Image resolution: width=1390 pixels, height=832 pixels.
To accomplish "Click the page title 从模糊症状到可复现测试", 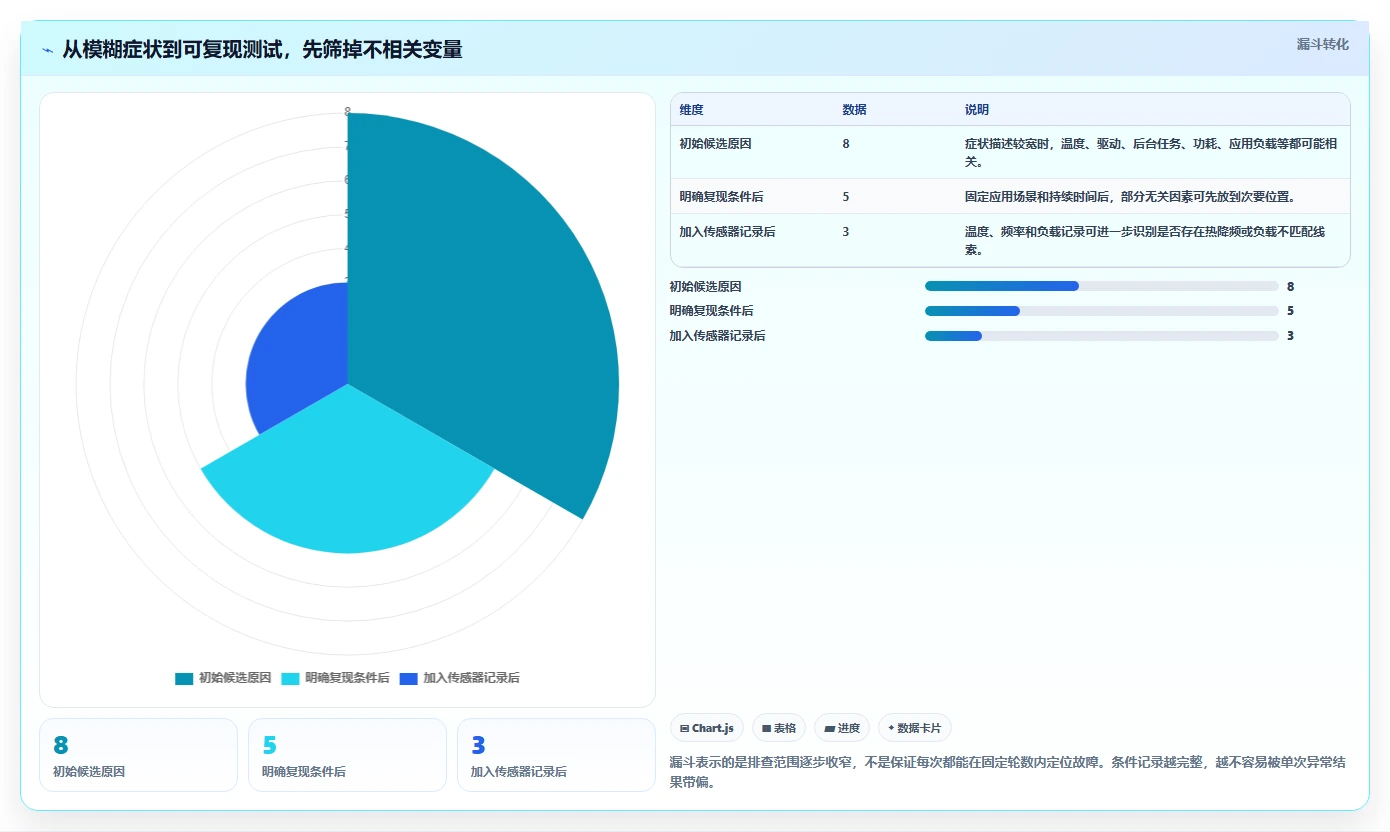I will click(262, 50).
